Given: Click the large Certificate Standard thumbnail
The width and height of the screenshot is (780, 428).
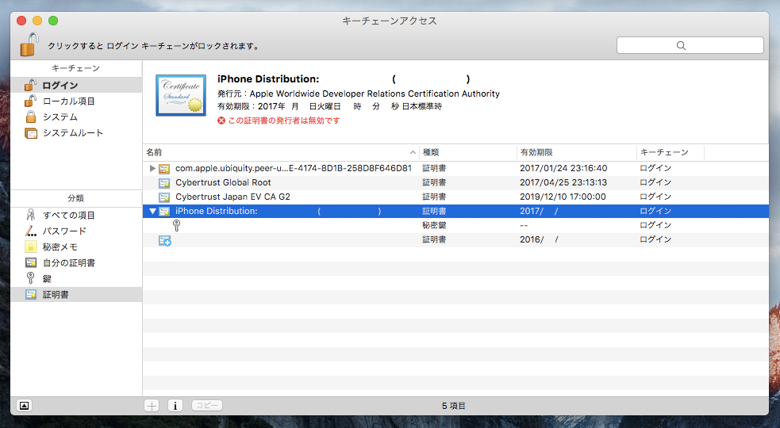Looking at the screenshot, I should pos(181,95).
